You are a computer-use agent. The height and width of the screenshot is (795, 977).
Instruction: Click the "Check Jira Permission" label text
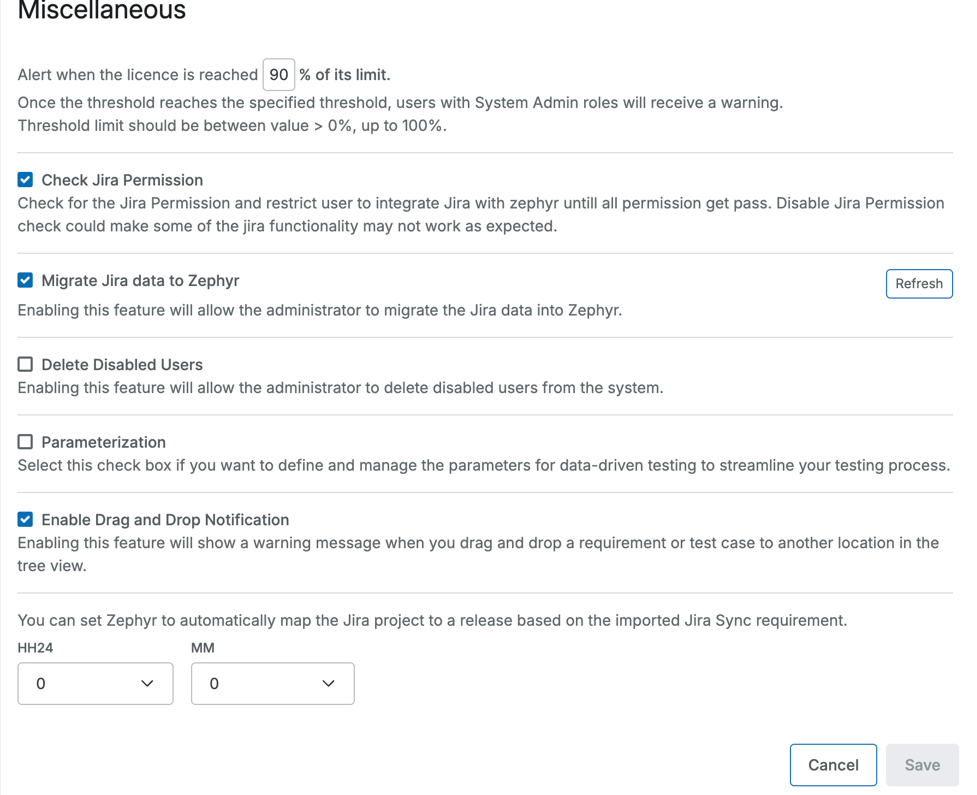(122, 180)
